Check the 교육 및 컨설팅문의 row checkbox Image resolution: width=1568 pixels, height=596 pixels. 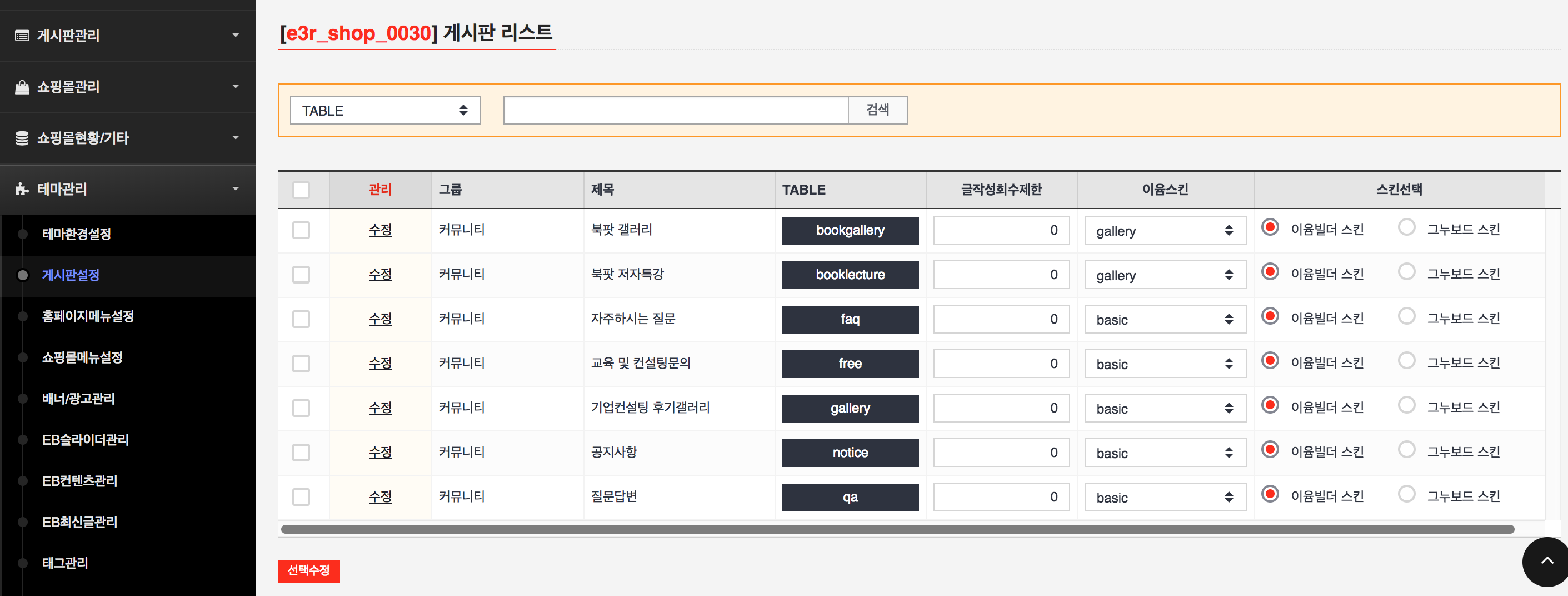tap(301, 364)
